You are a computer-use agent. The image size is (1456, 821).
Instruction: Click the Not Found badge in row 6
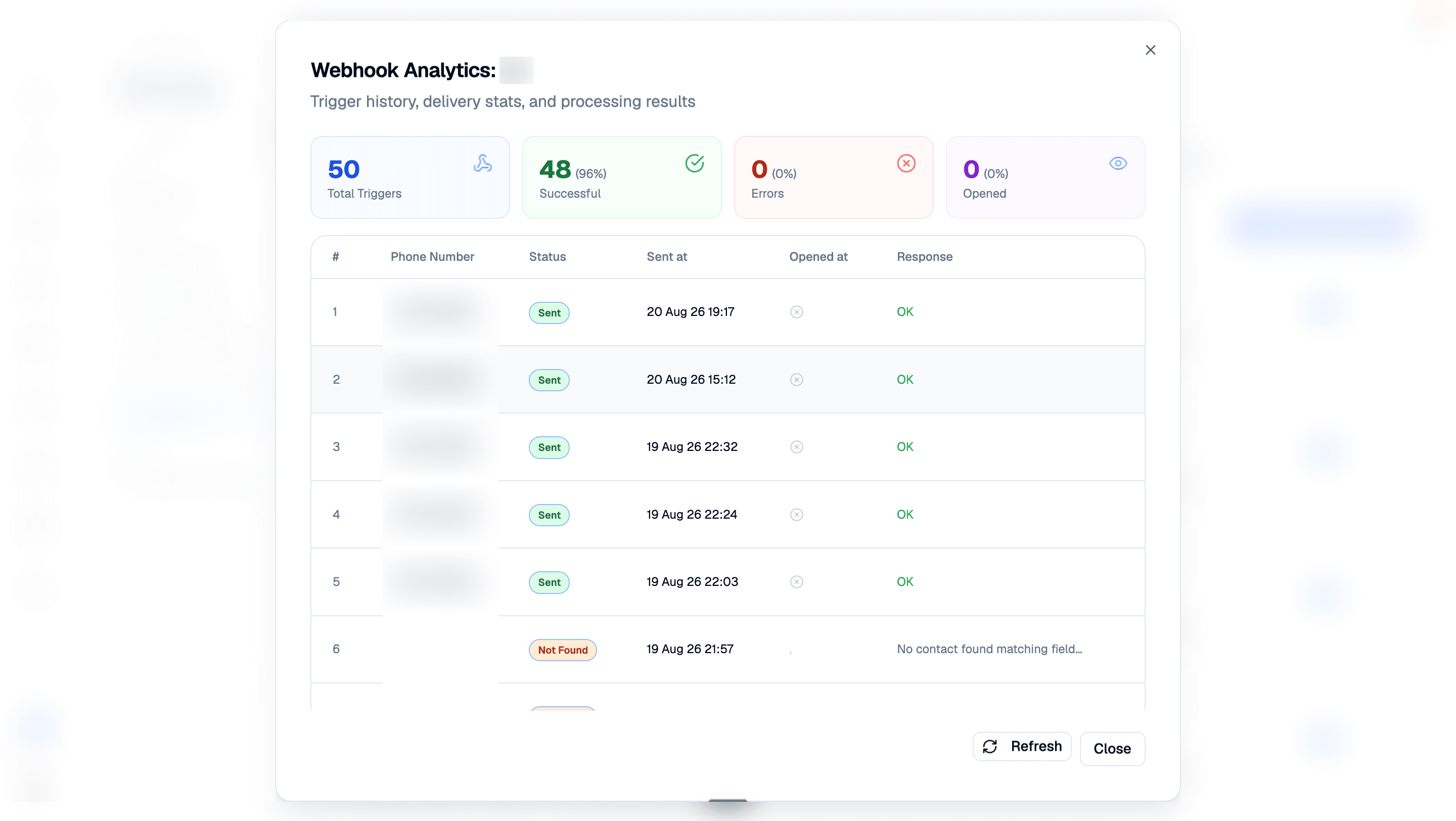point(562,650)
